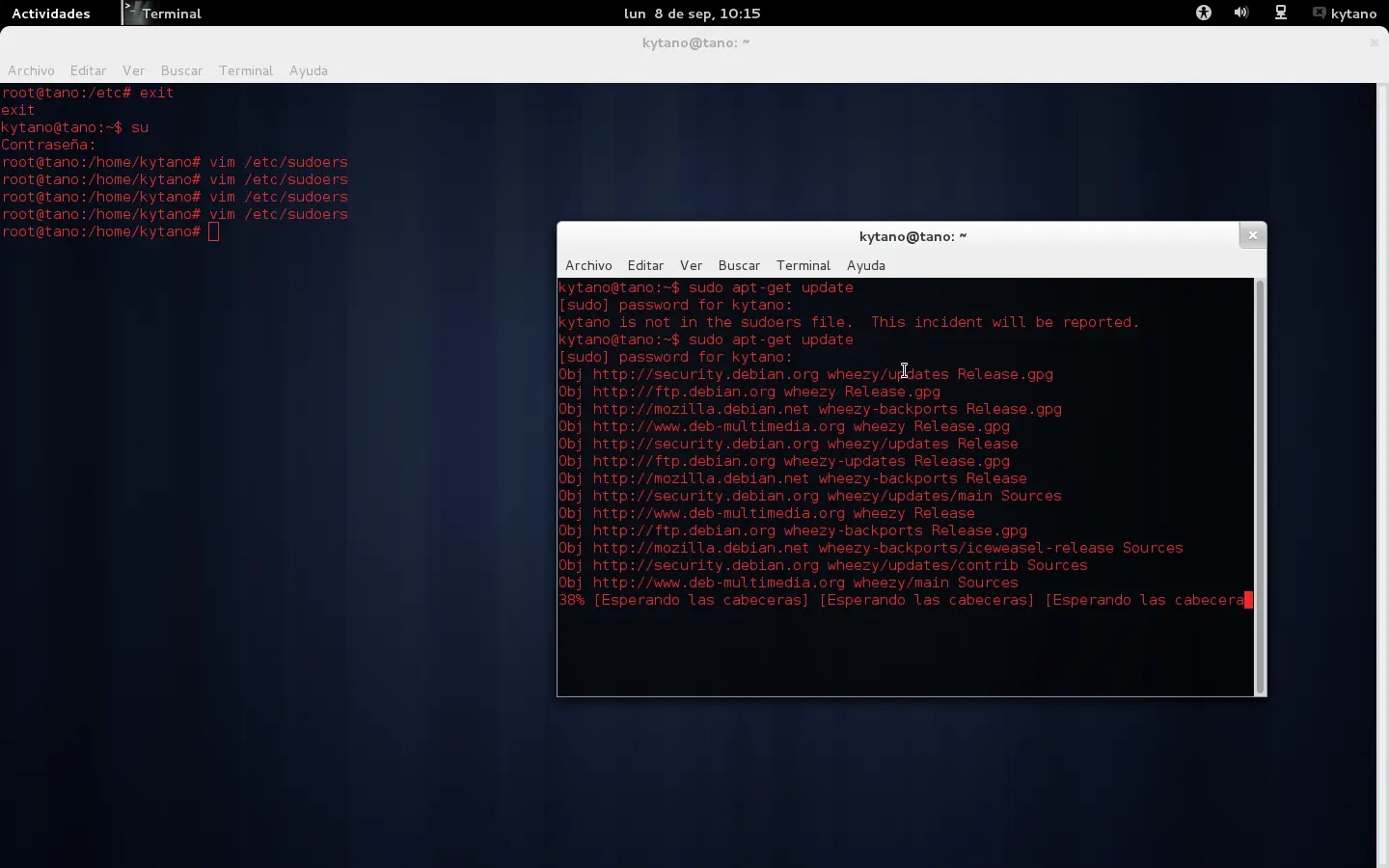
Task: Open Buscar menu in front terminal window
Action: tap(739, 265)
